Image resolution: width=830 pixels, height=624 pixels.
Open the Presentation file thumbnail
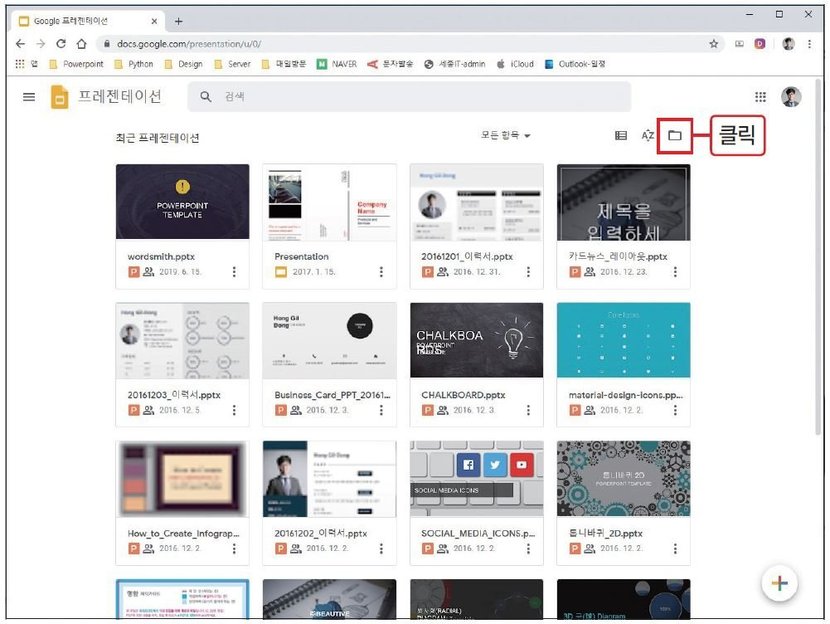point(329,202)
